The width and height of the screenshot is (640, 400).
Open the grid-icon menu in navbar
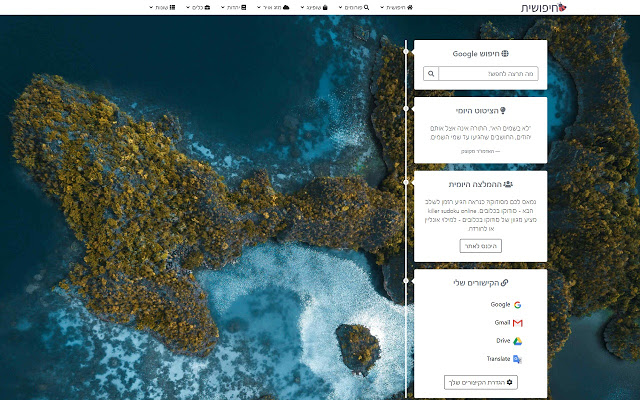[162, 7]
